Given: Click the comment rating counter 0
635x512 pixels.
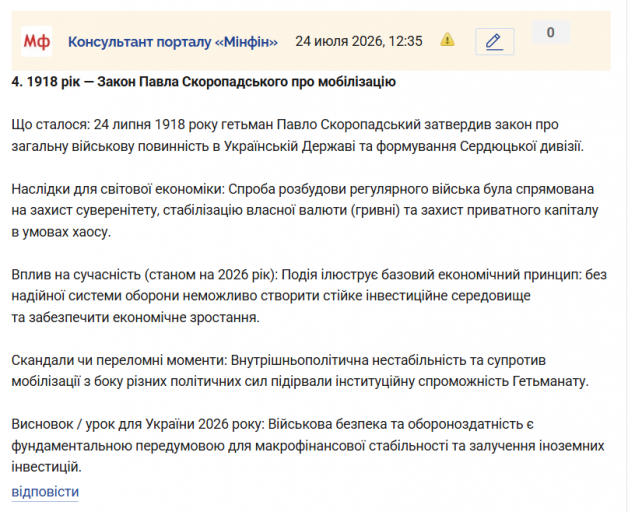Looking at the screenshot, I should [551, 32].
